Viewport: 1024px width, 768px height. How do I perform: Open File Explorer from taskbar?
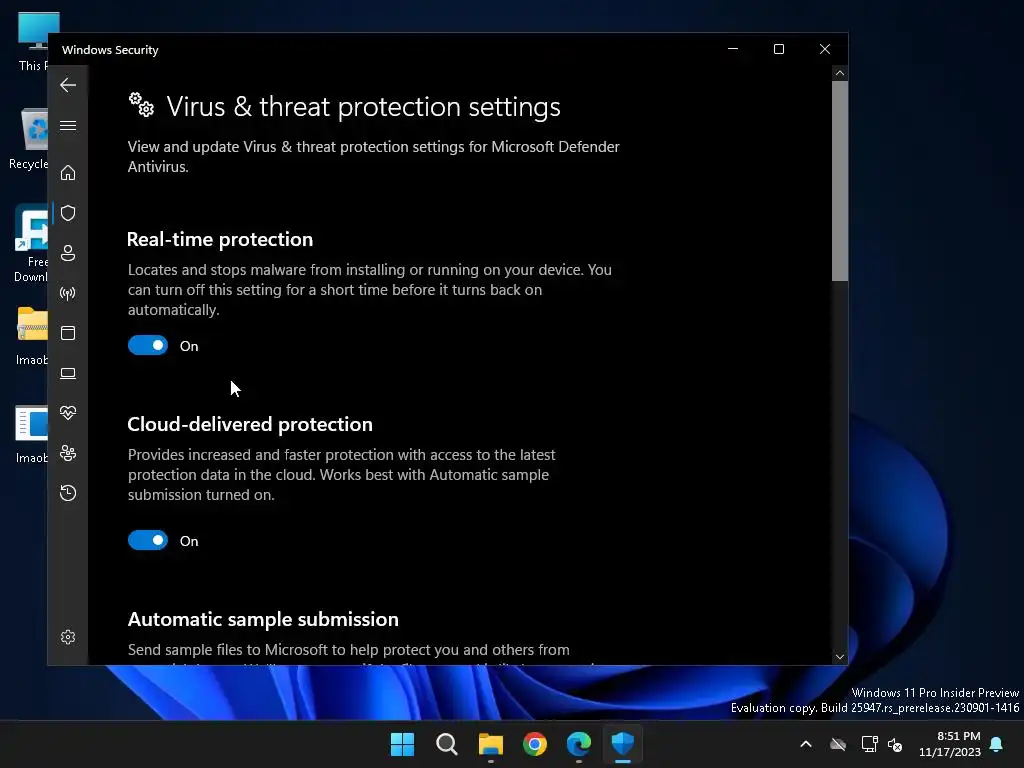pyautogui.click(x=490, y=744)
